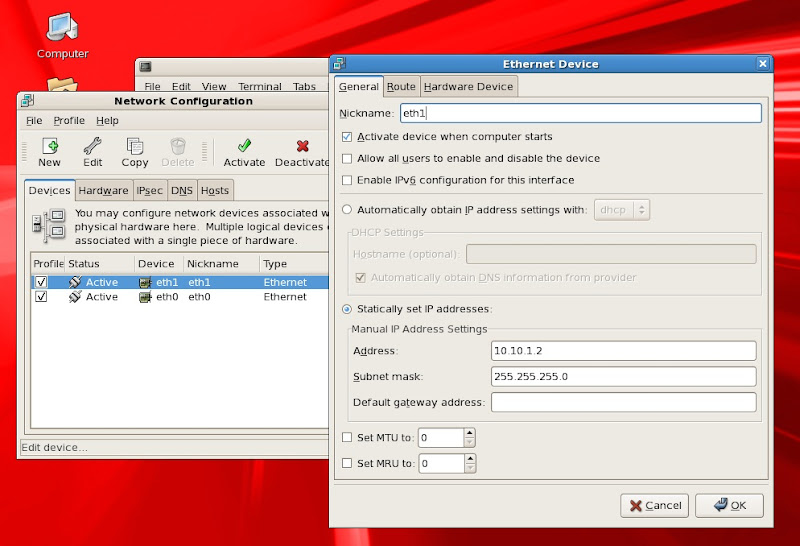Click the Edit wrench toolbar icon
800x546 pixels.
(92, 146)
